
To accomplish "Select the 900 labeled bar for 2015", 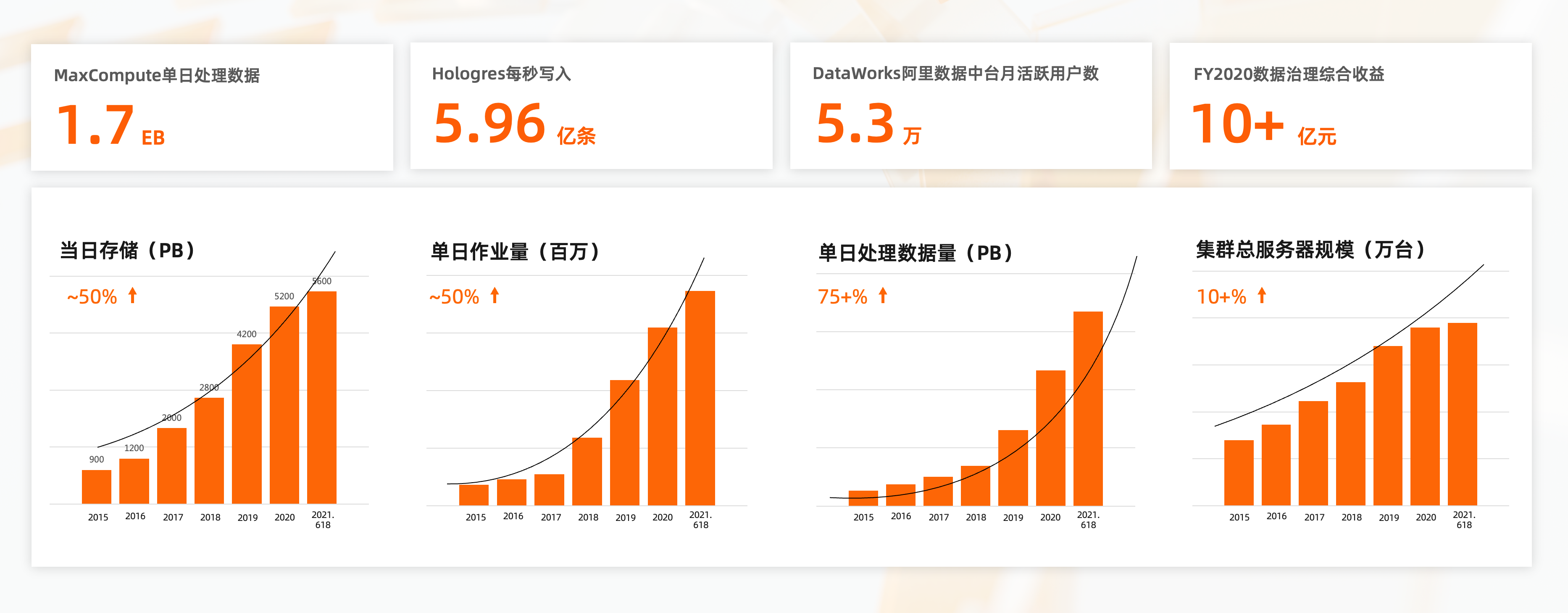I will point(96,486).
